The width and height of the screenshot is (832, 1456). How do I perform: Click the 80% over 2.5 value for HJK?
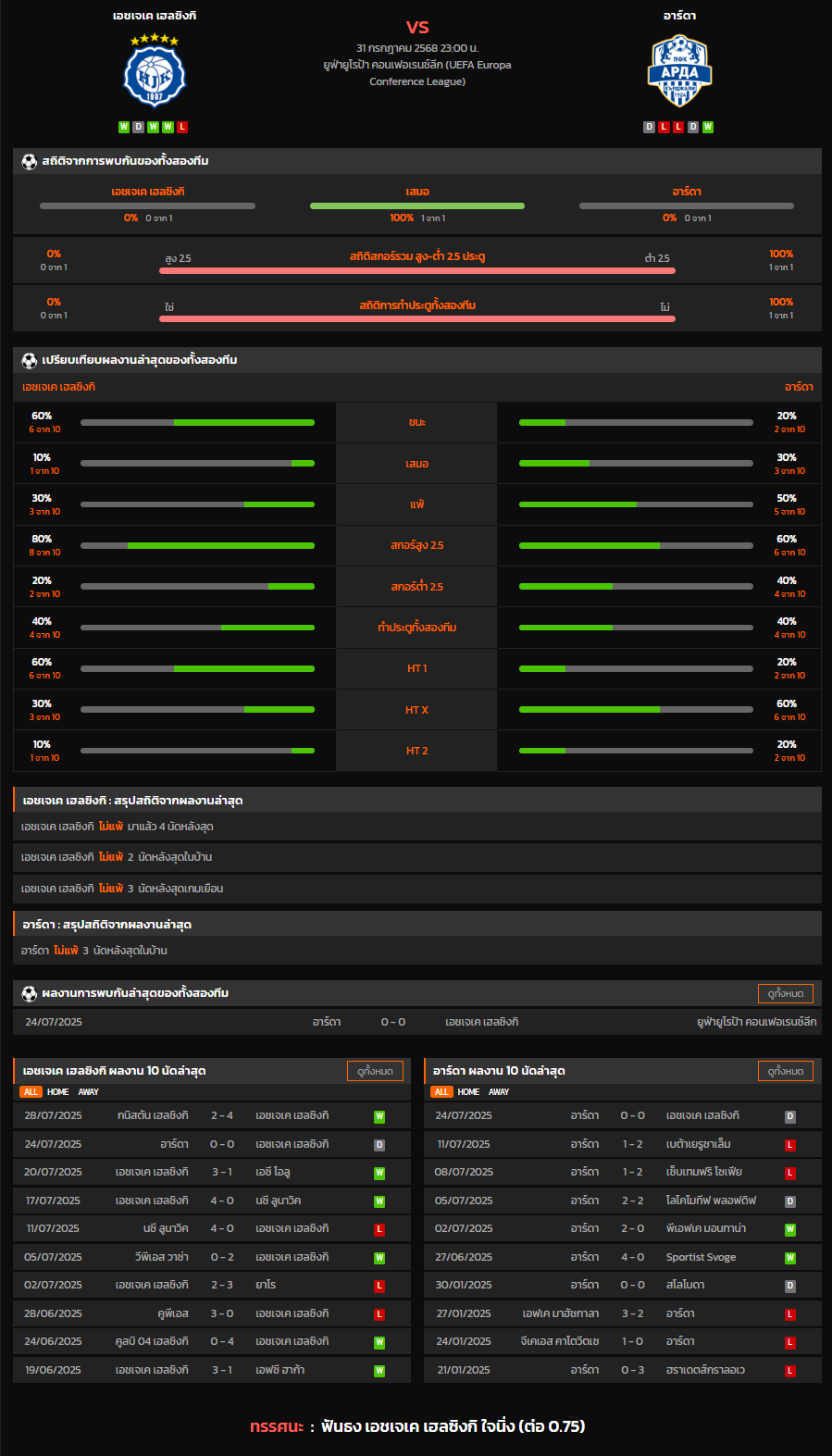click(42, 539)
